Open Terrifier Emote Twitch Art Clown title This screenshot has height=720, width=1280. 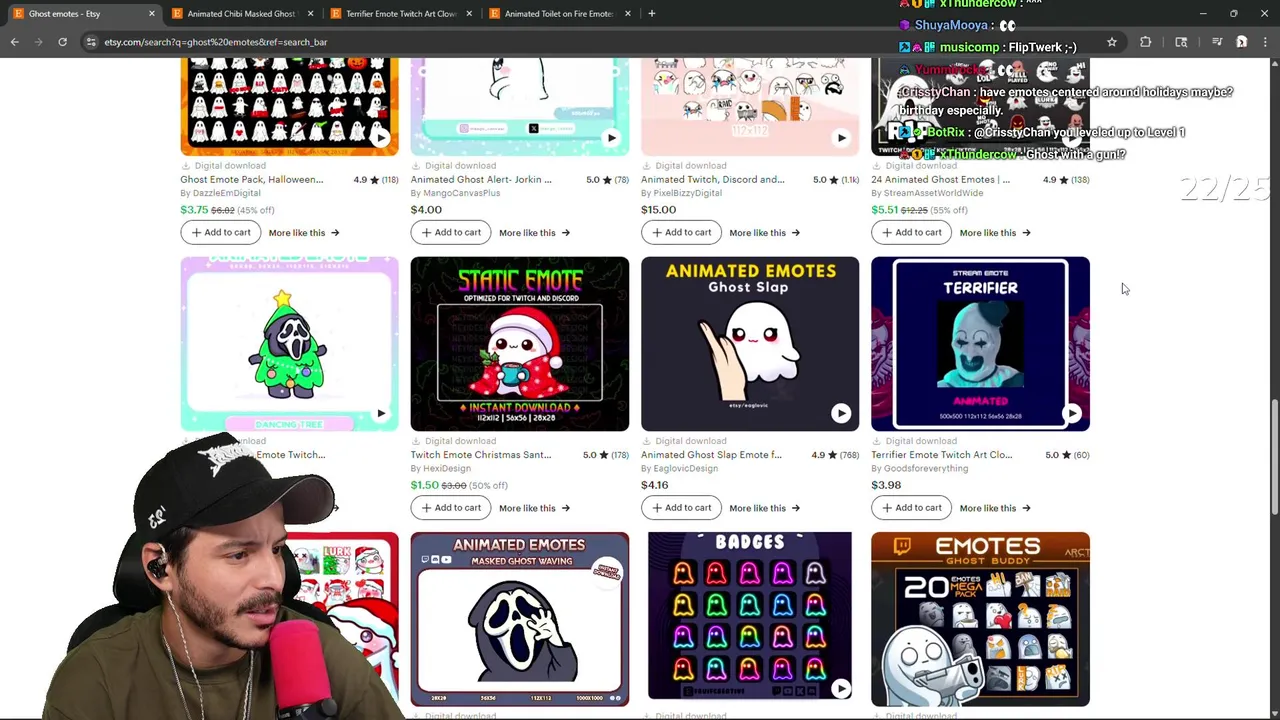[942, 455]
